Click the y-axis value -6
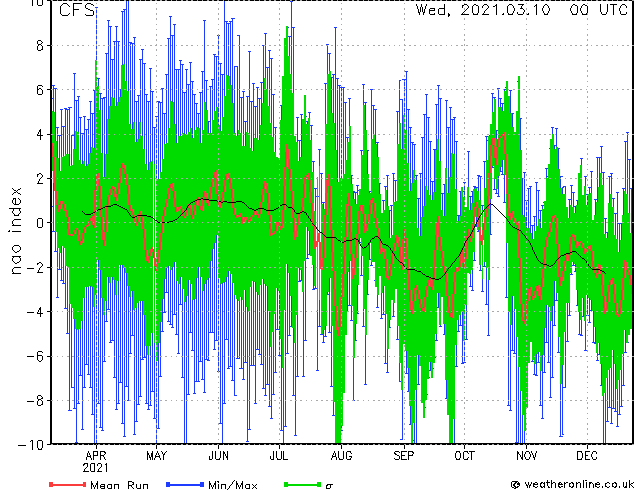The height and width of the screenshot is (490, 634). coord(35,356)
